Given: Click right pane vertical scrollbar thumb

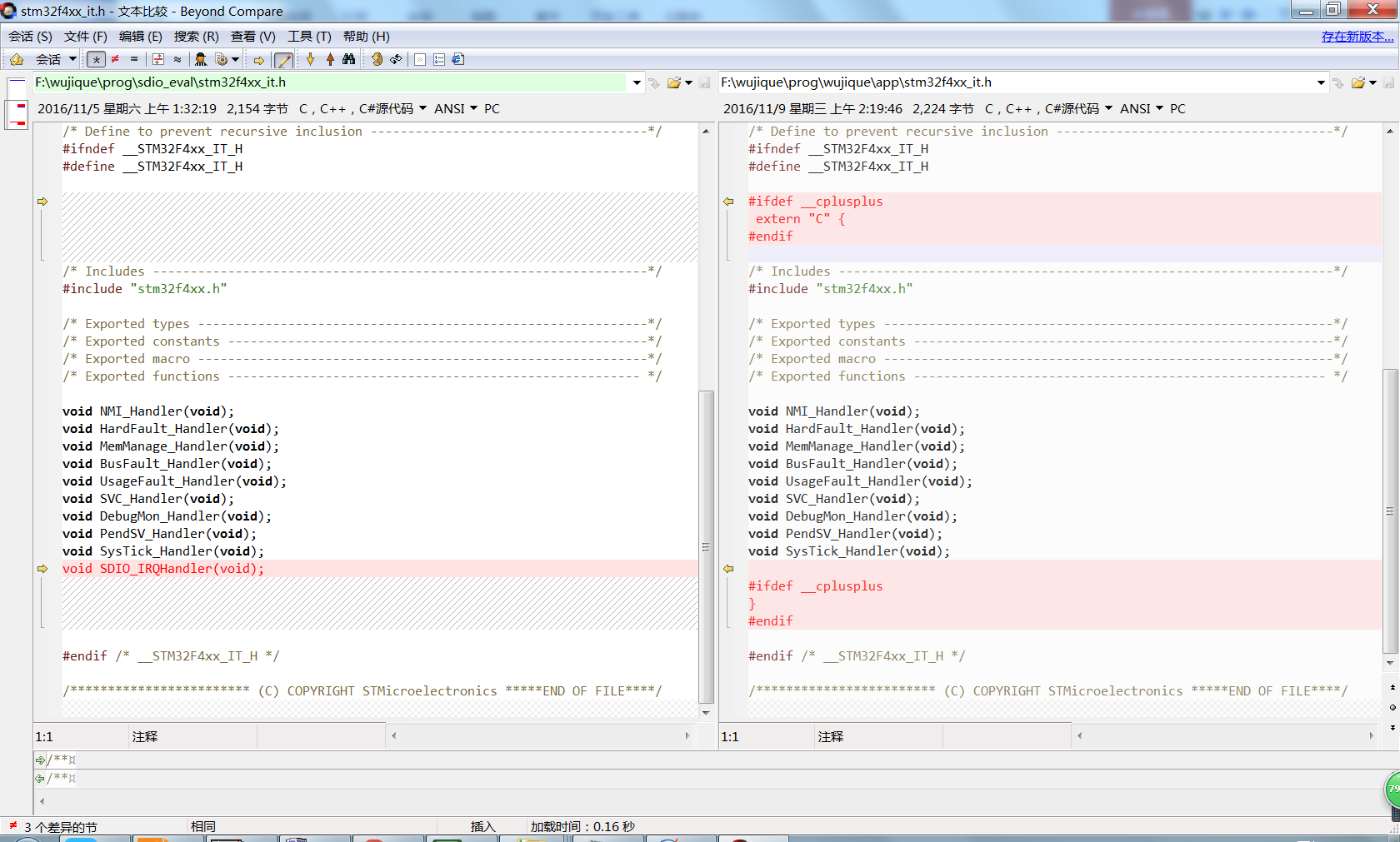Looking at the screenshot, I should click(1390, 511).
